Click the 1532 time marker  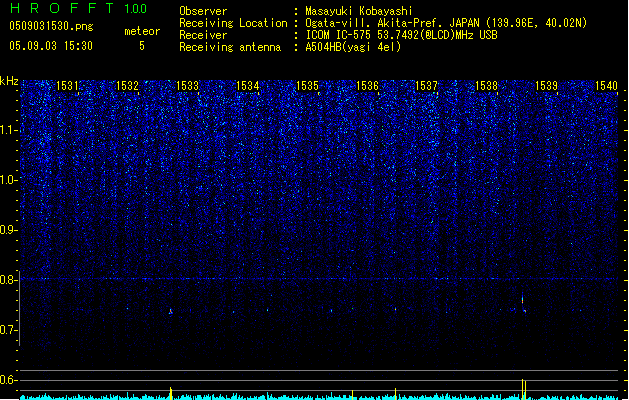pyautogui.click(x=127, y=86)
